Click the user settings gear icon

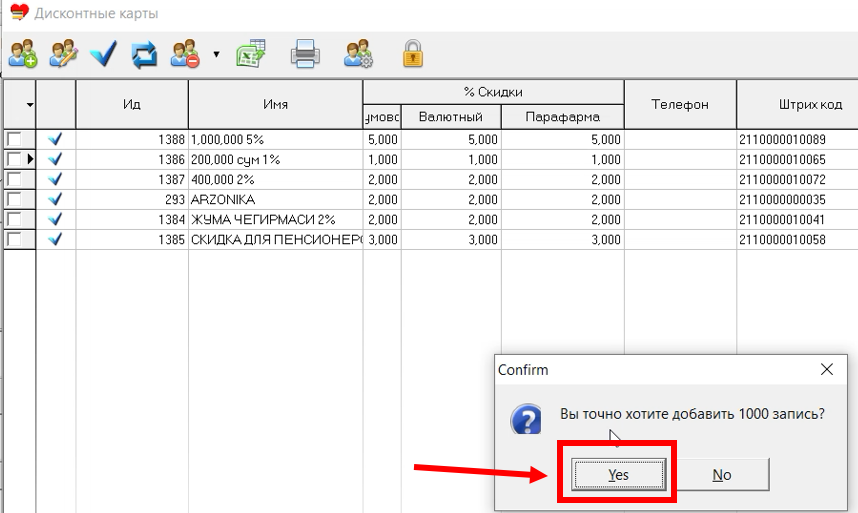coord(358,54)
